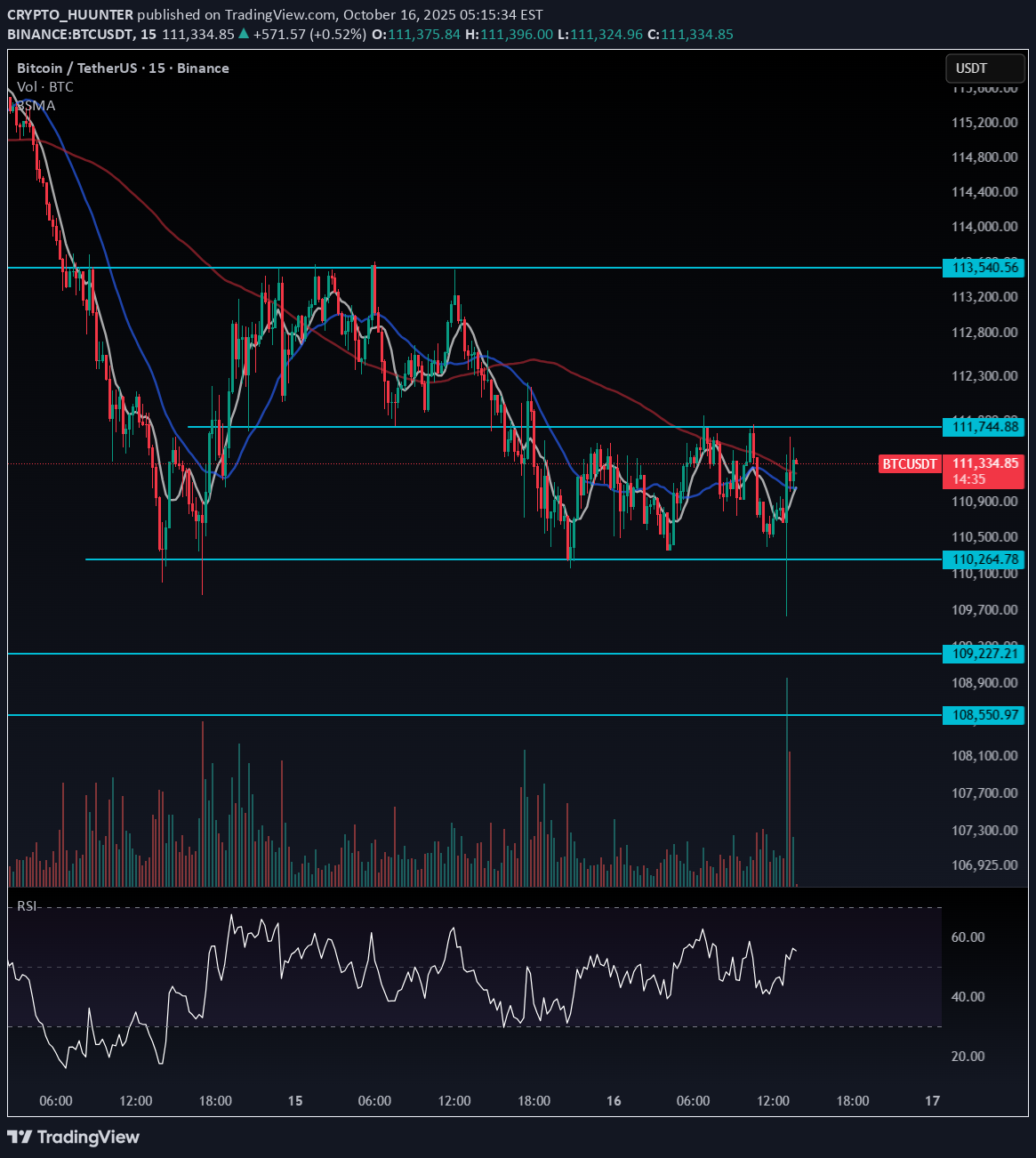Open the USDT currency selector
Screen dimensions: 1036x1158
971,68
